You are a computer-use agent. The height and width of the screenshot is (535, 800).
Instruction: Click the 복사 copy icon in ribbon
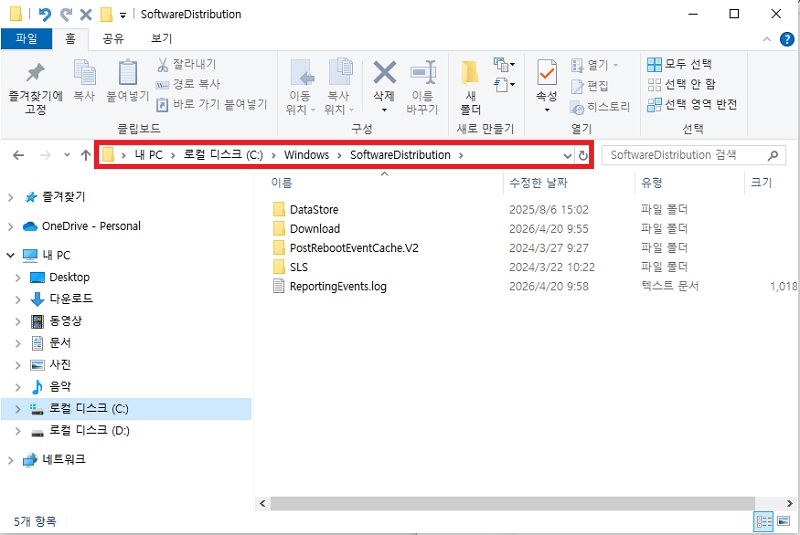tap(84, 72)
